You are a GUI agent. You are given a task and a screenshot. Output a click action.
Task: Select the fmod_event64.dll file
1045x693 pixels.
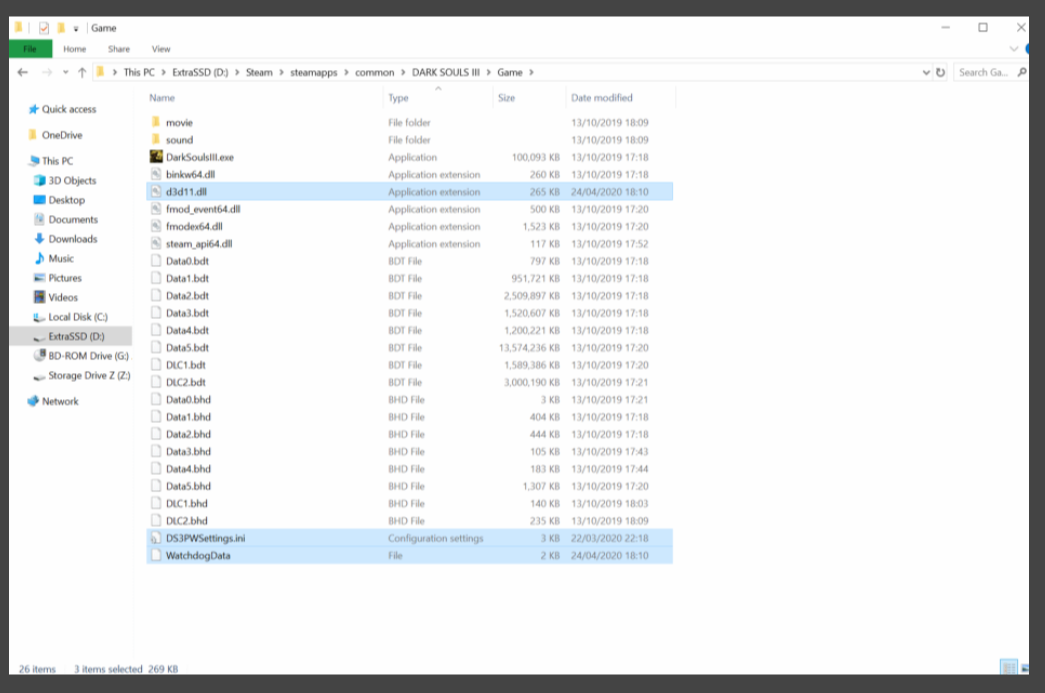pos(203,209)
